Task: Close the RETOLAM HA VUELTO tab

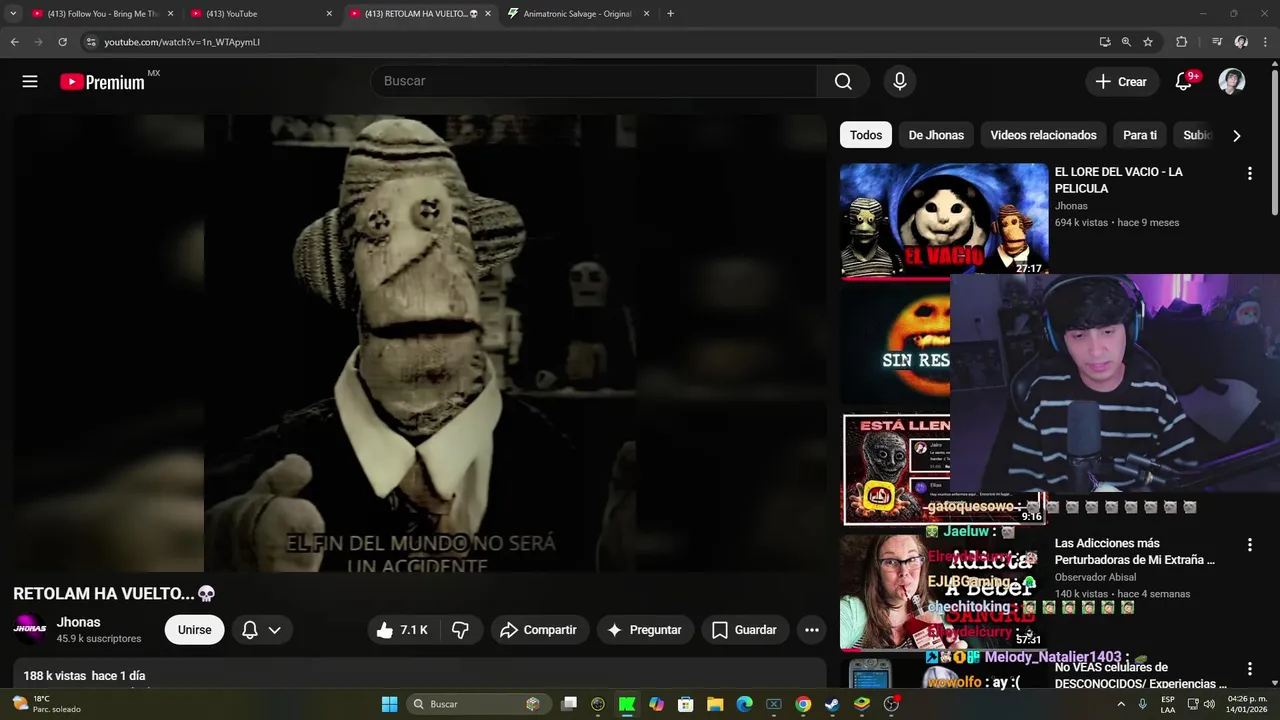Action: (x=488, y=14)
